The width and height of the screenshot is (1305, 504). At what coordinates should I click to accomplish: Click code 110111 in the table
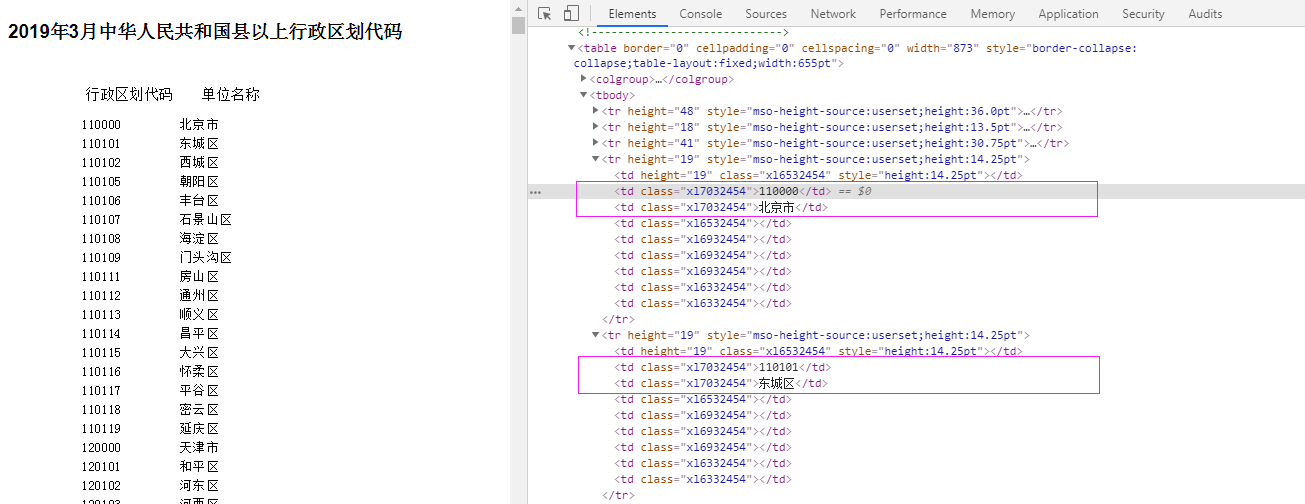click(101, 277)
